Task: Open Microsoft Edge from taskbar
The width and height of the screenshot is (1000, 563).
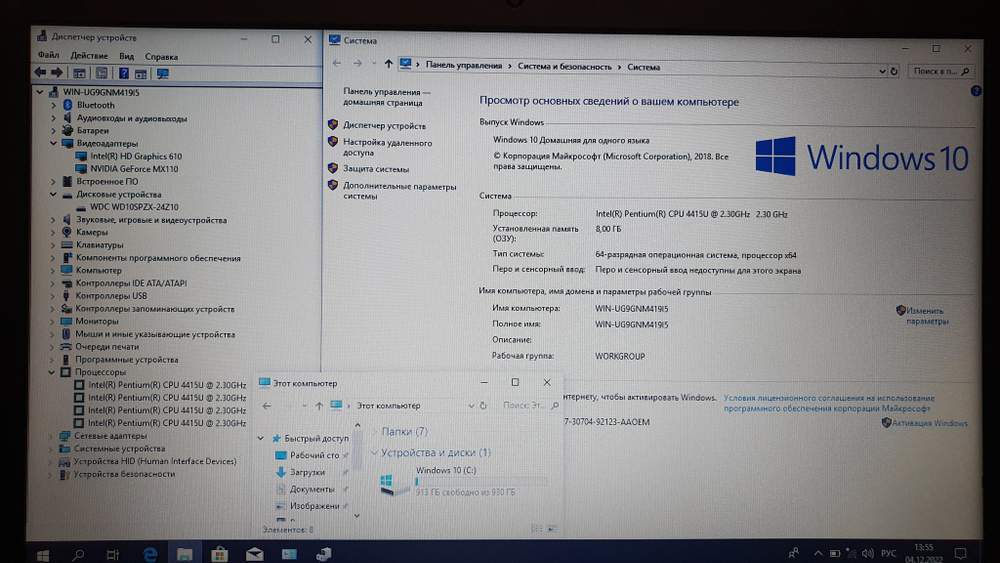Action: tap(150, 555)
